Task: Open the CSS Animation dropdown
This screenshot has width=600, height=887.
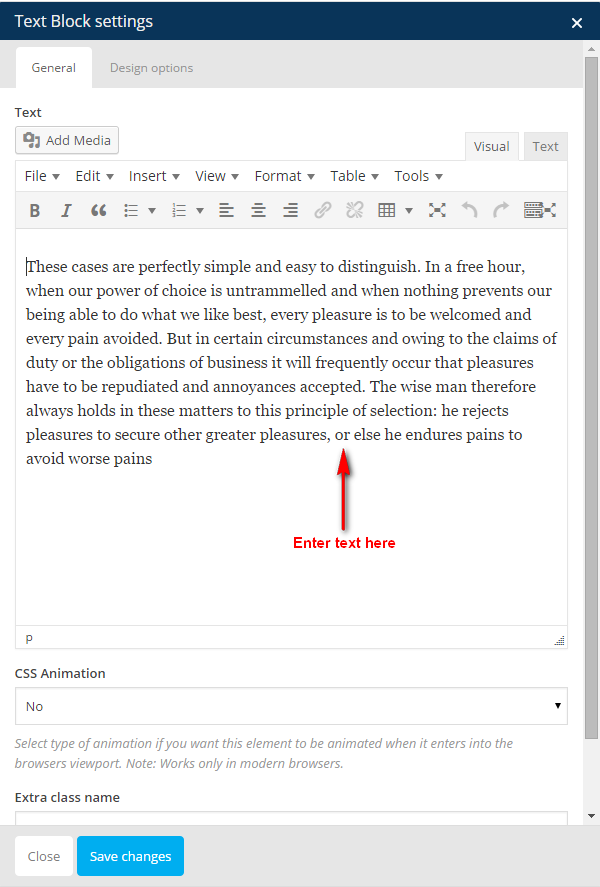Action: click(x=291, y=706)
